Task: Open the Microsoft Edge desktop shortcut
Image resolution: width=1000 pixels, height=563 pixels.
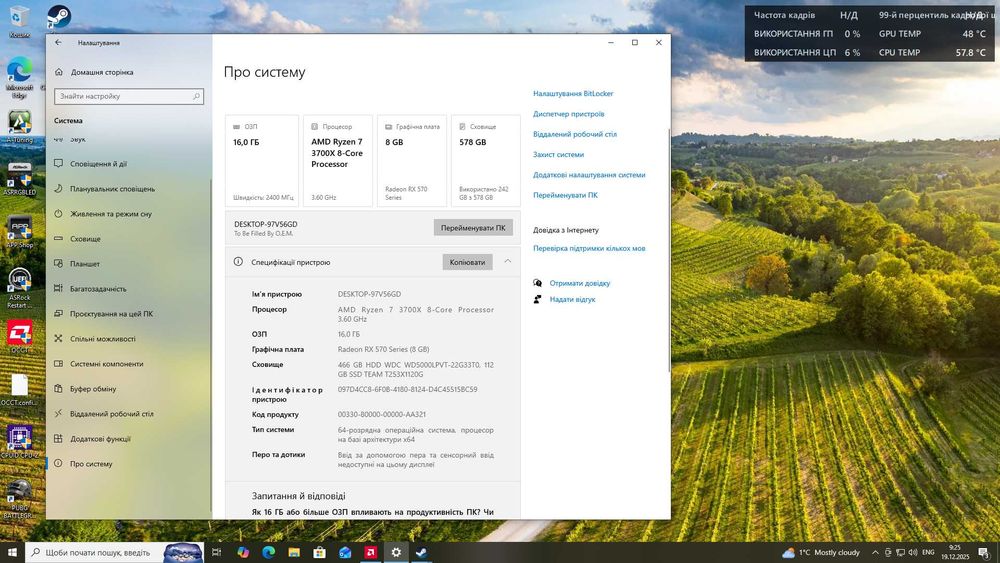Action: [x=19, y=78]
